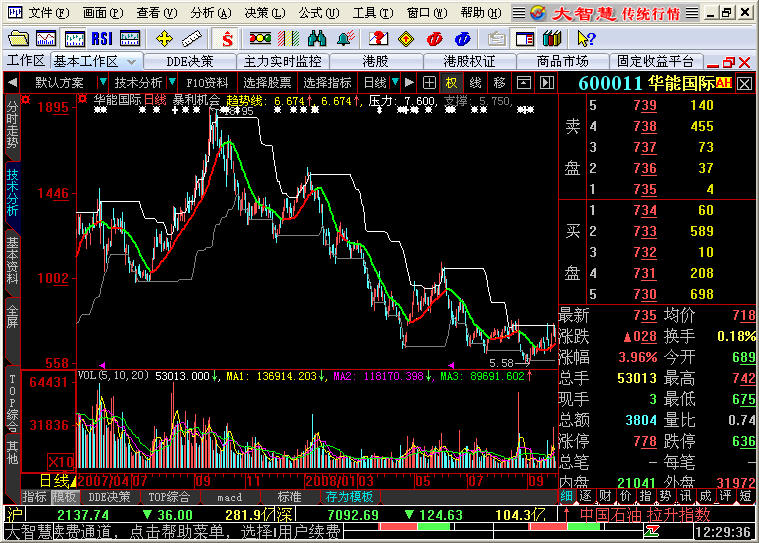Viewport: 759px width, 543px height.
Task: Open the 默认方案 dropdown arrow
Action: [103, 82]
